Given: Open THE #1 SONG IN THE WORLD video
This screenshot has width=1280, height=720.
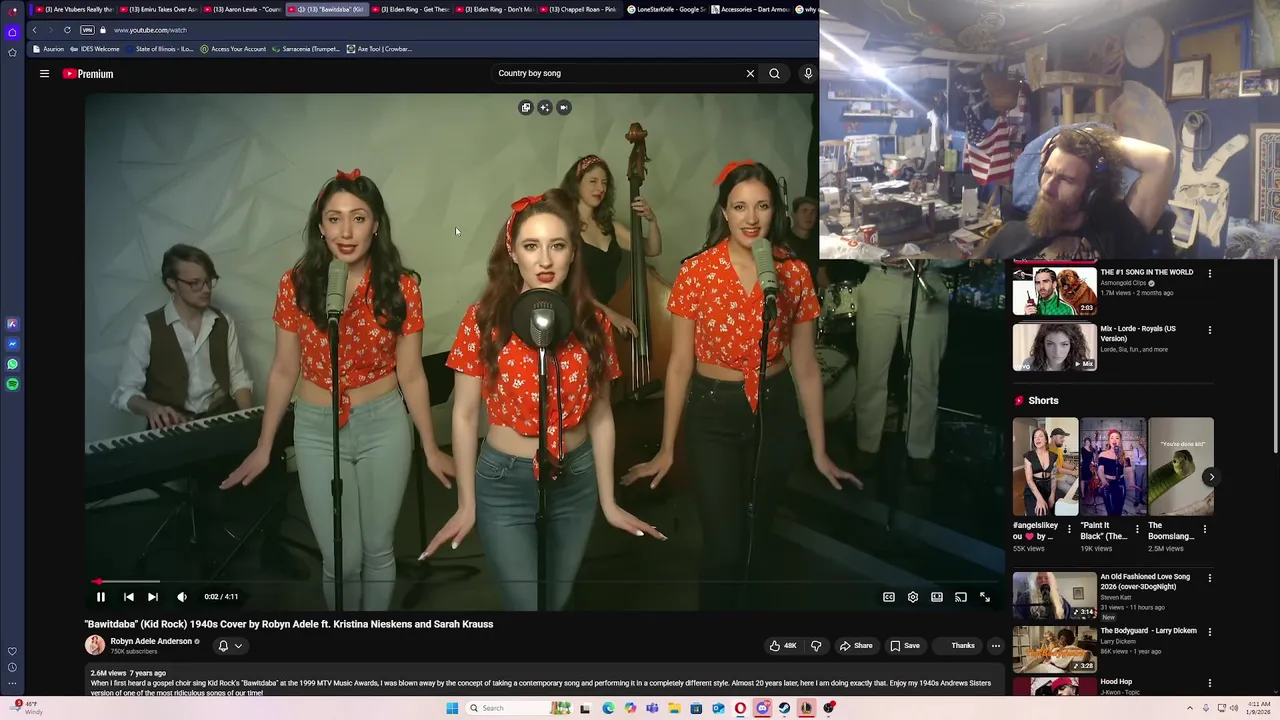Looking at the screenshot, I should [x=1147, y=272].
